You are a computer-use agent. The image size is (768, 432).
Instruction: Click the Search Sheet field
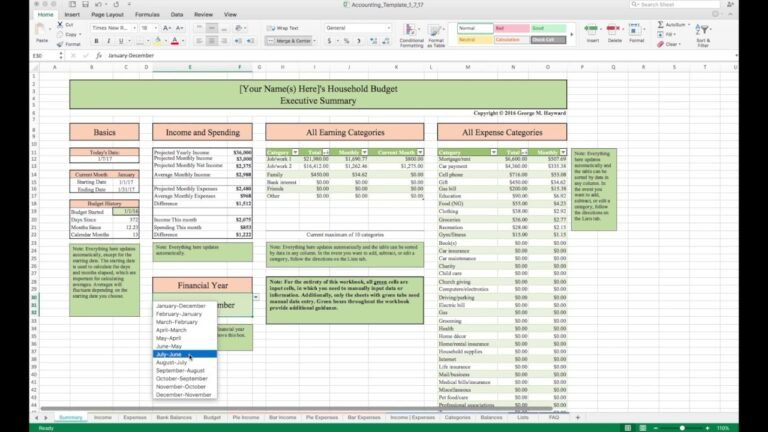click(x=675, y=4)
